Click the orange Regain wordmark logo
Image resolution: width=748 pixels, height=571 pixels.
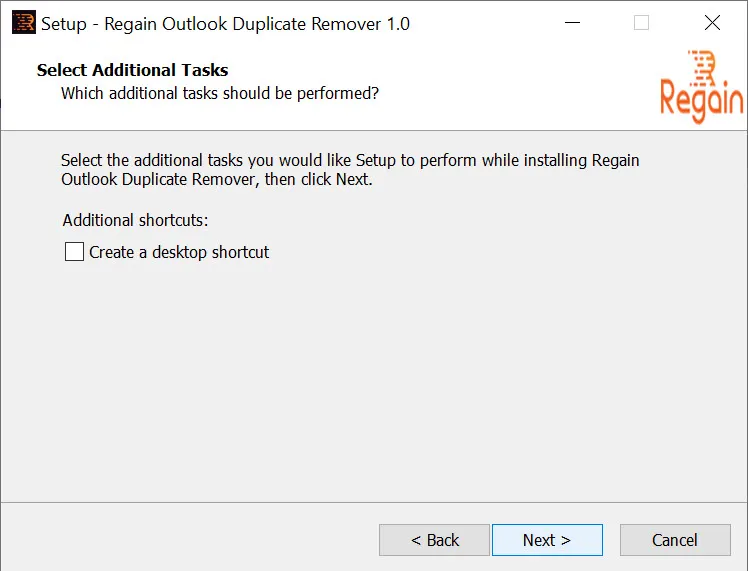click(702, 98)
